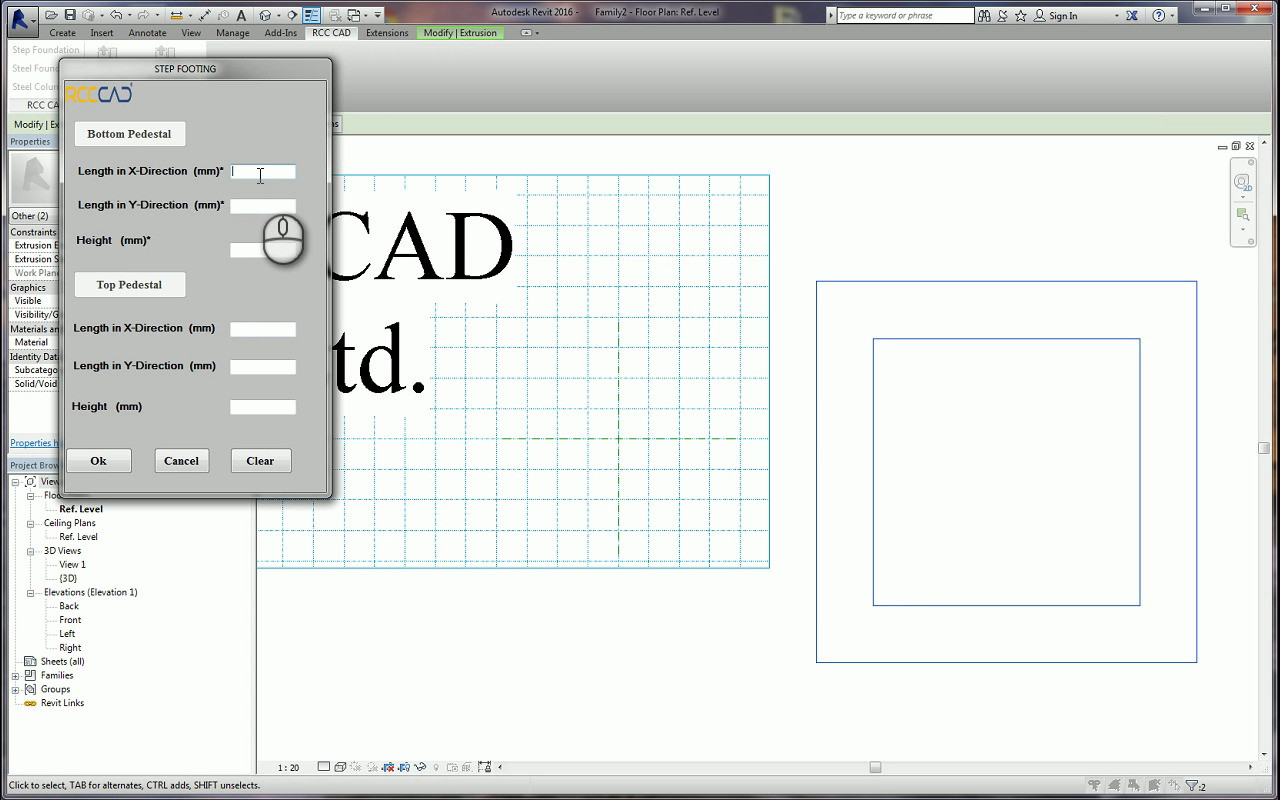Image resolution: width=1280 pixels, height=800 pixels.
Task: Click the Visual Style icon in view bar
Action: (340, 767)
